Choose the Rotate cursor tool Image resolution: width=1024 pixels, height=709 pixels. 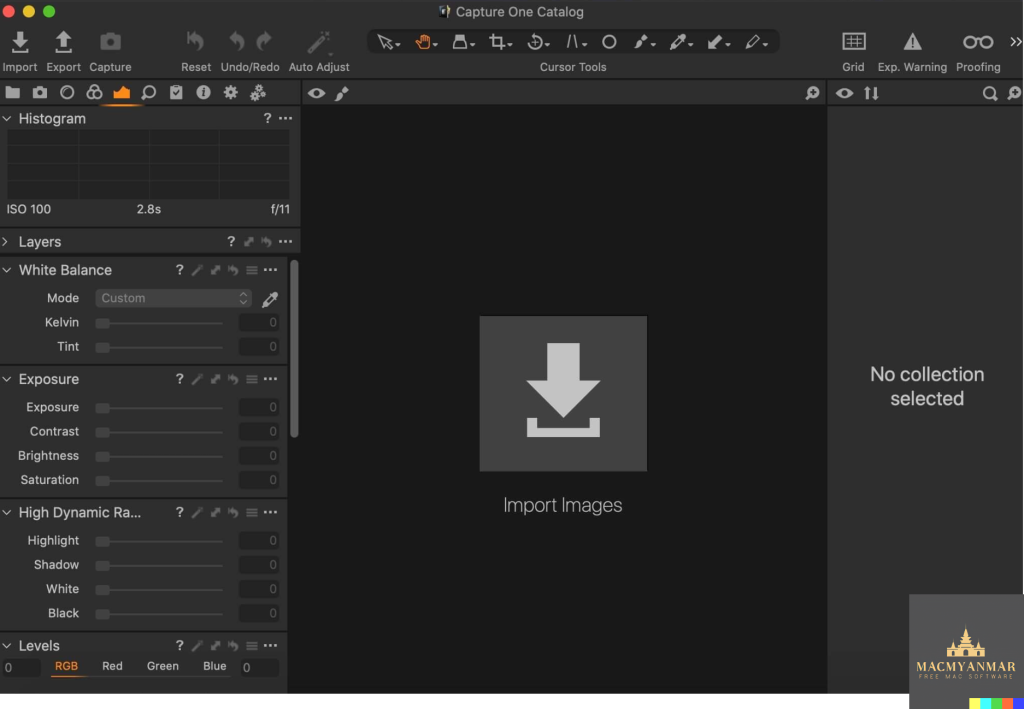538,42
